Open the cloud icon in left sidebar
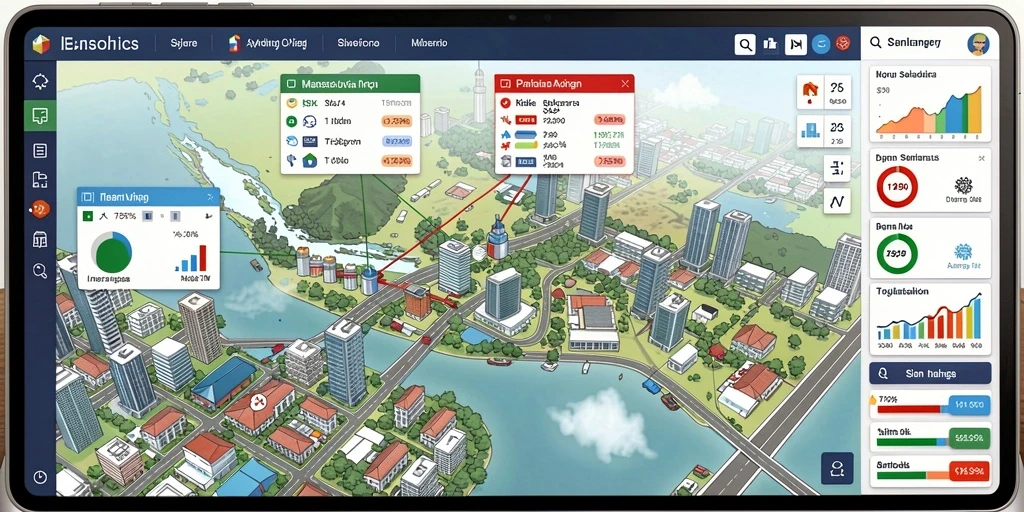The image size is (1024, 512). (40, 81)
